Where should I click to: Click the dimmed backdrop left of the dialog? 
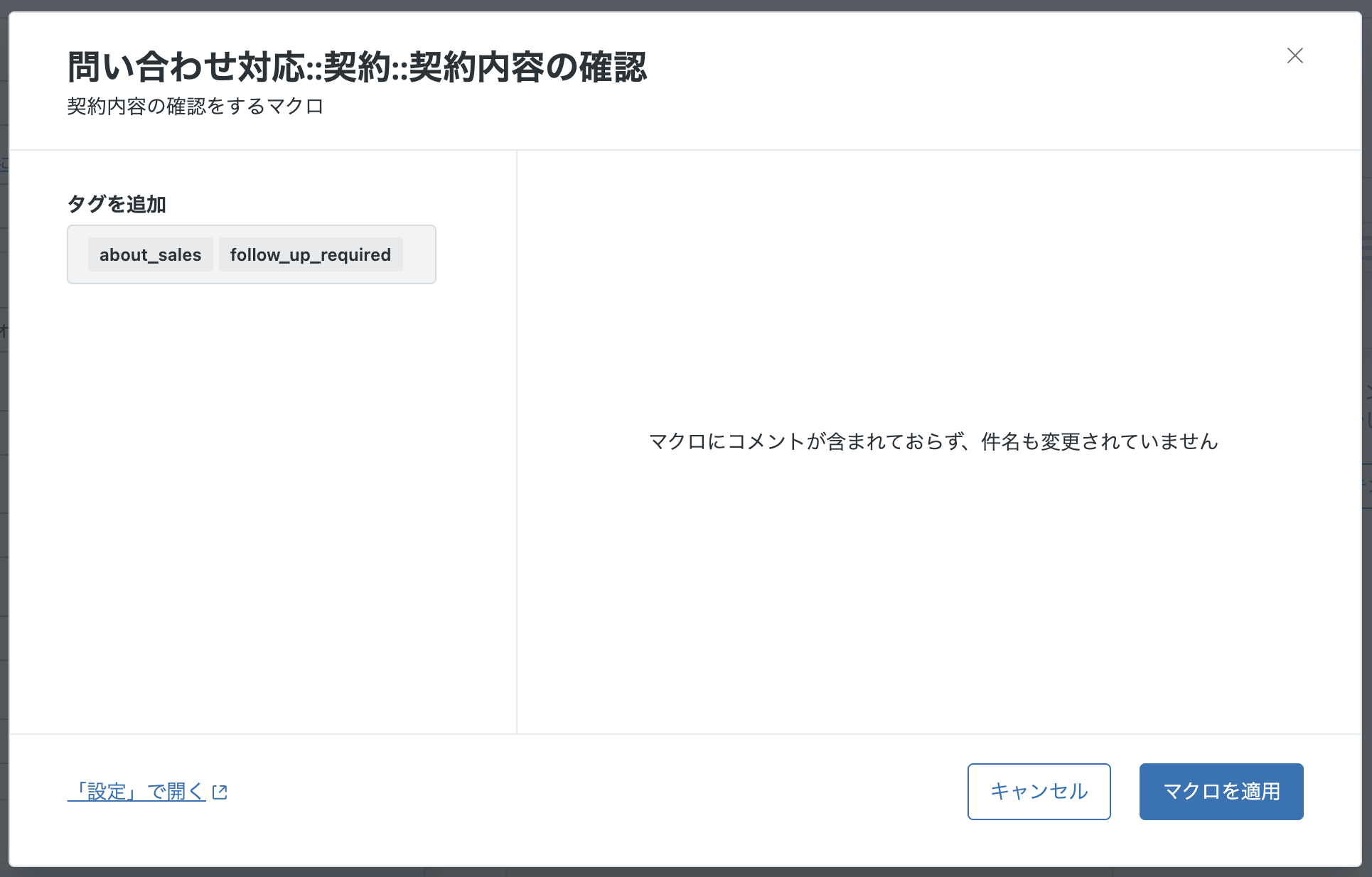point(4,441)
